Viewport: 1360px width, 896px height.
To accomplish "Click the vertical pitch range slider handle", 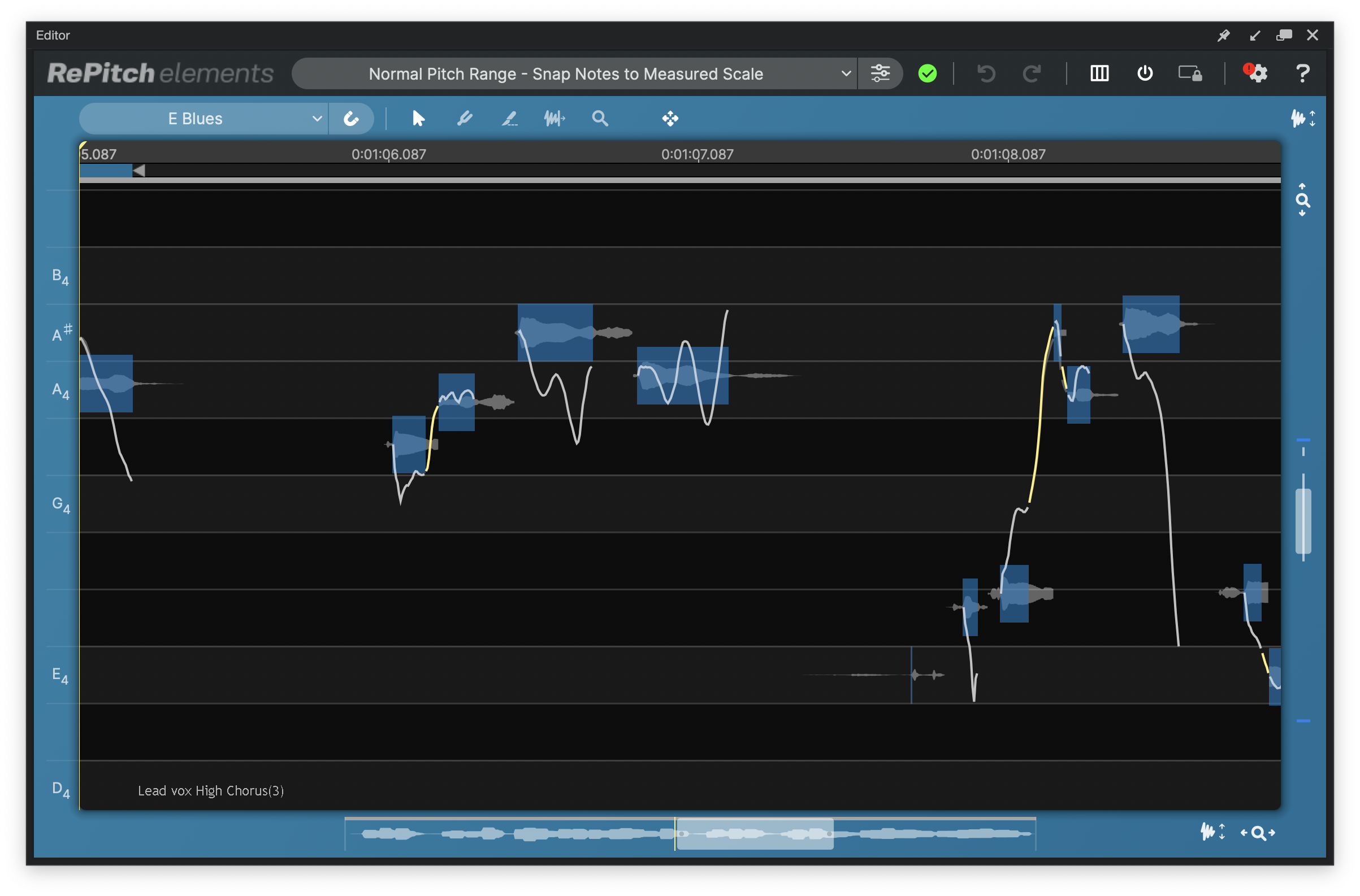I will click(1303, 520).
